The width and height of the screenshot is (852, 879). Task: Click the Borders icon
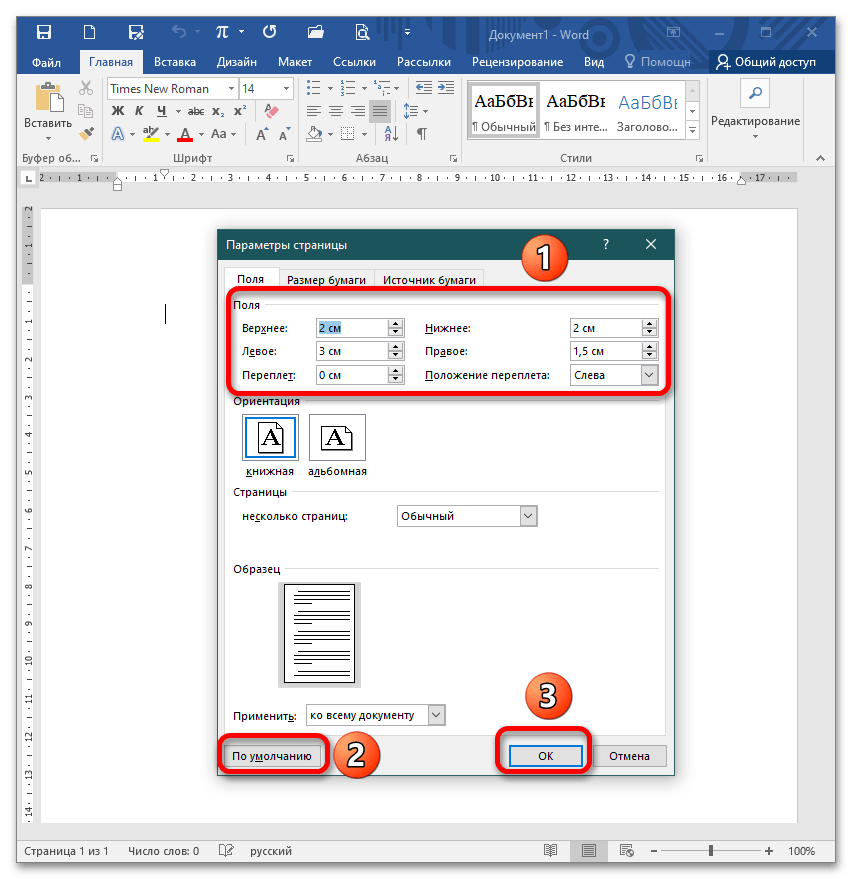[348, 134]
